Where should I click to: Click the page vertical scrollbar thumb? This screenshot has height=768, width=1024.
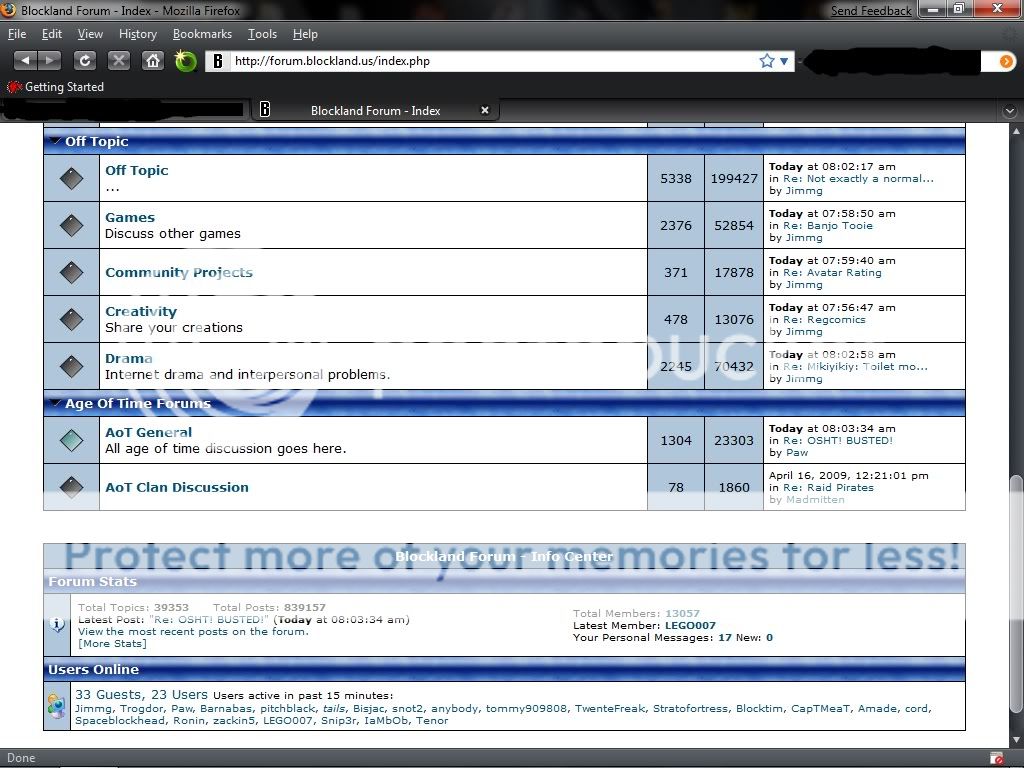(x=1016, y=596)
